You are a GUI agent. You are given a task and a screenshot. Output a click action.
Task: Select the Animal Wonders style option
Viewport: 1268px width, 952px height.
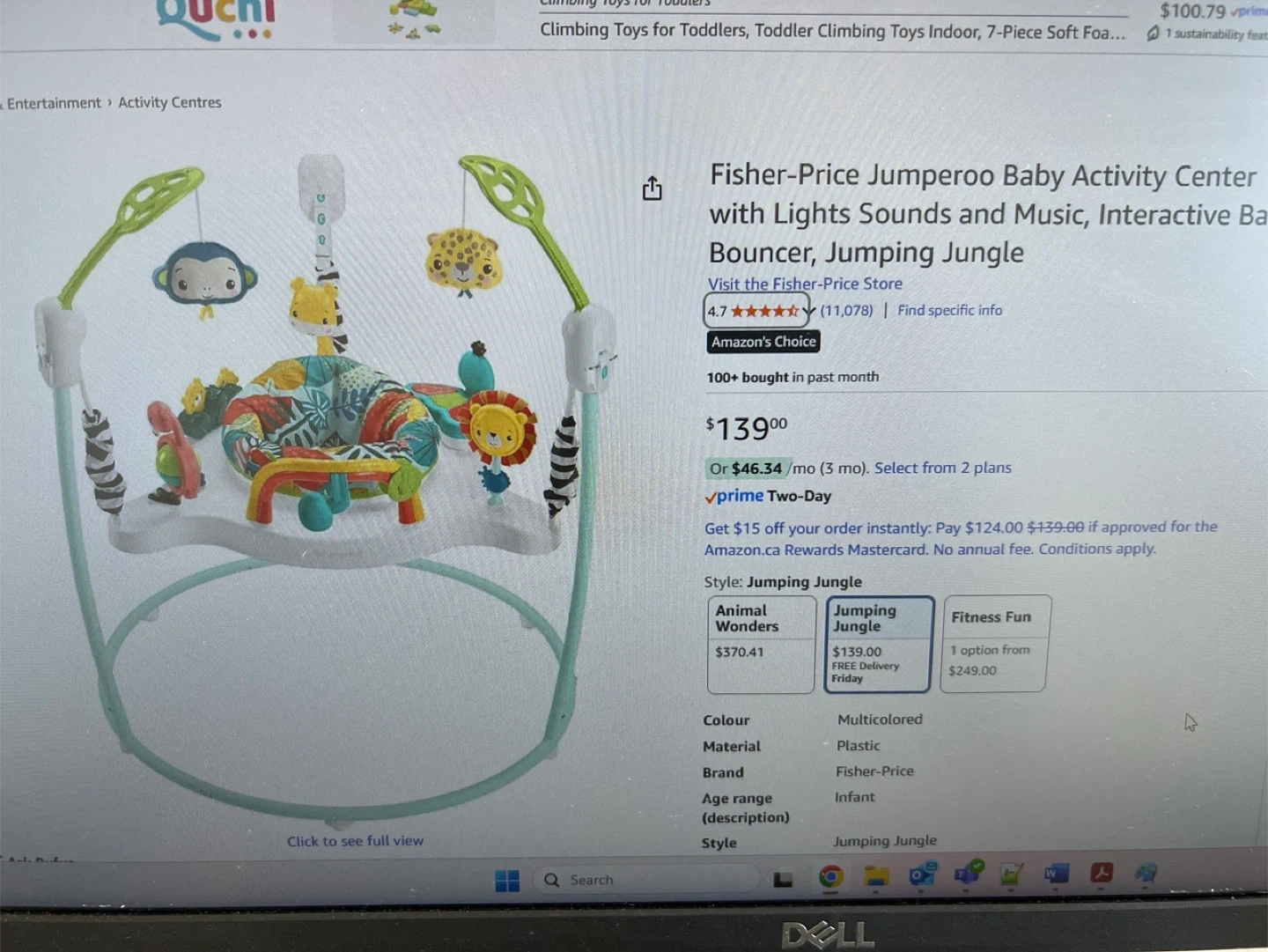[762, 645]
